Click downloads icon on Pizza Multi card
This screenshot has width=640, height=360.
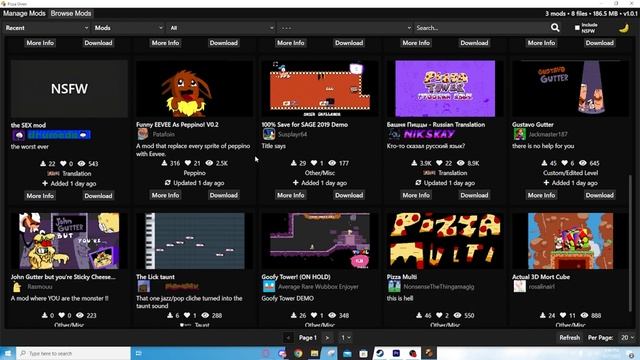click(x=419, y=316)
